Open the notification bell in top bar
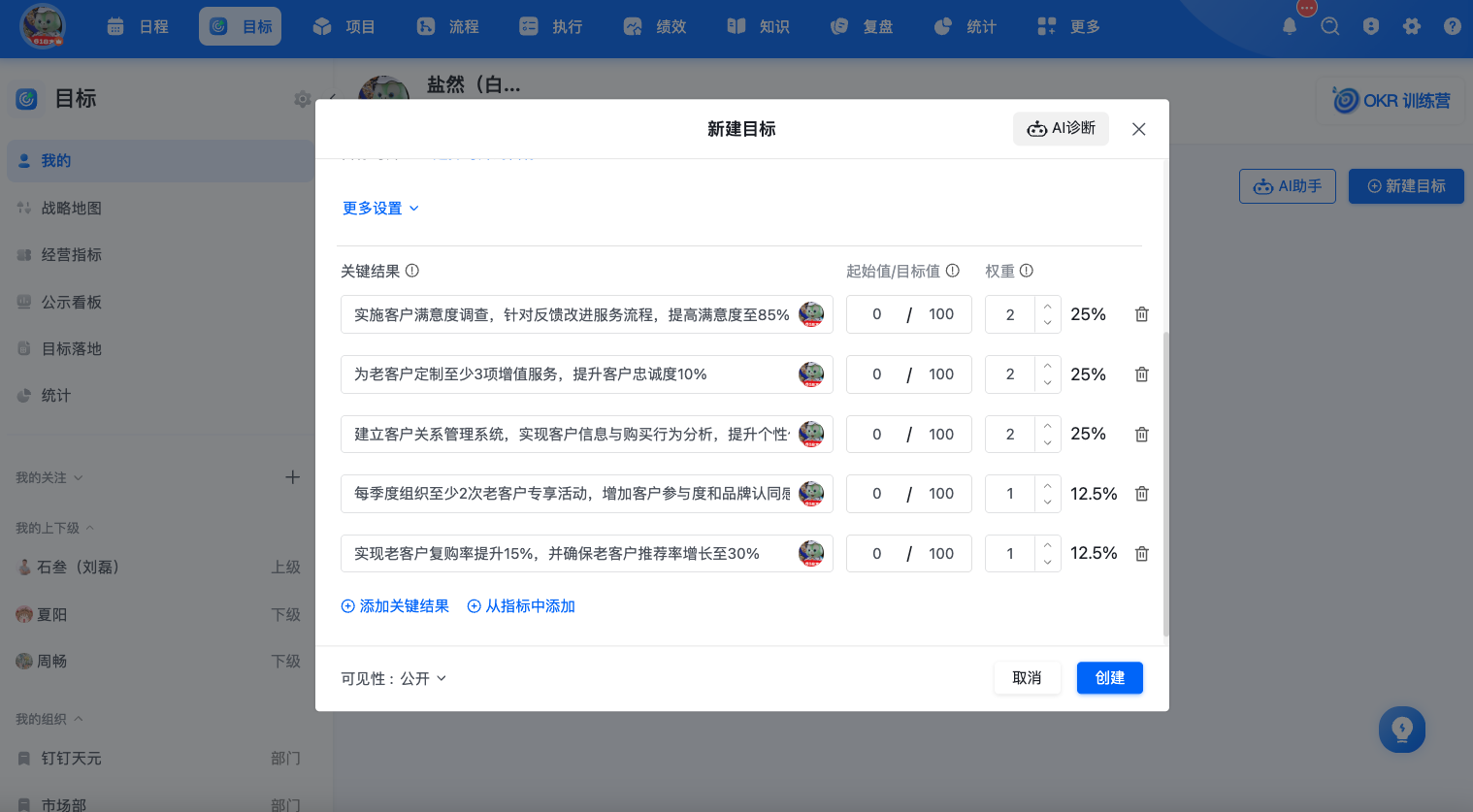 pyautogui.click(x=1290, y=26)
